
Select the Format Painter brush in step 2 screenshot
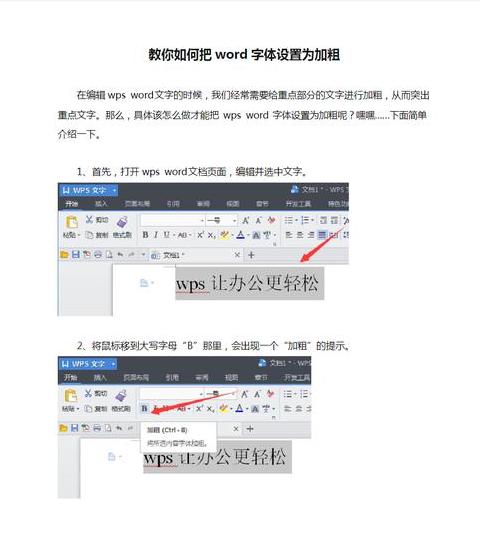pyautogui.click(x=121, y=396)
